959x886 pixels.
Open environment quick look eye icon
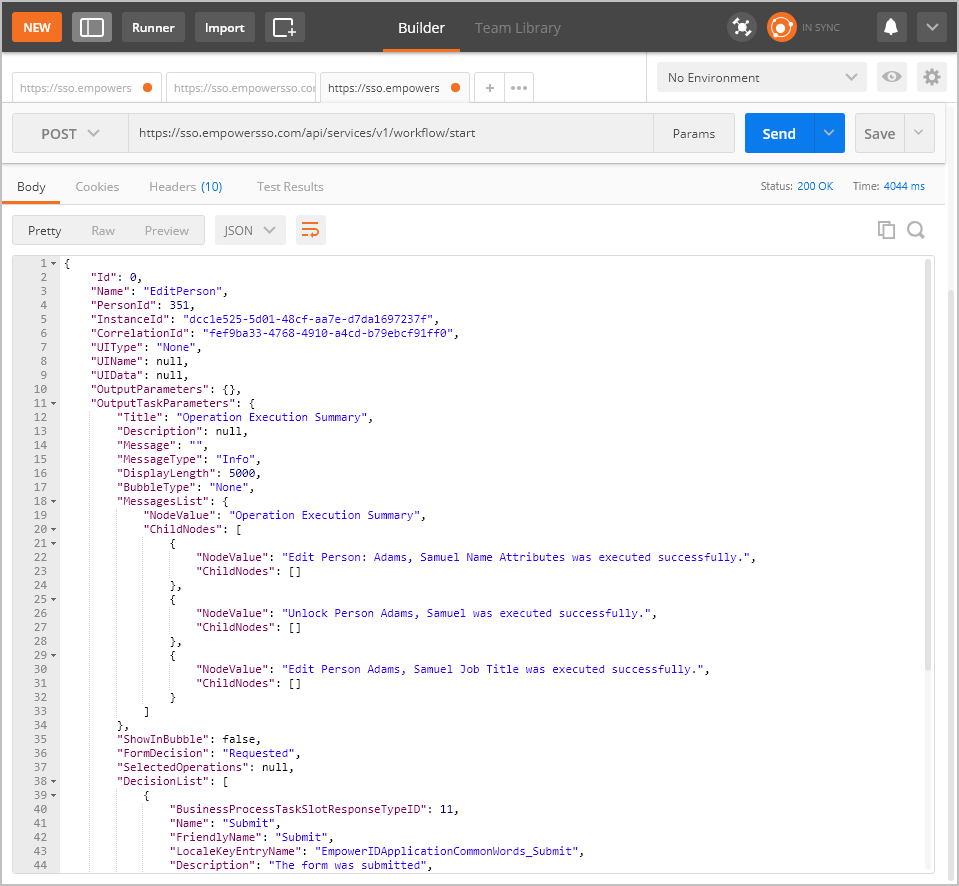click(891, 77)
